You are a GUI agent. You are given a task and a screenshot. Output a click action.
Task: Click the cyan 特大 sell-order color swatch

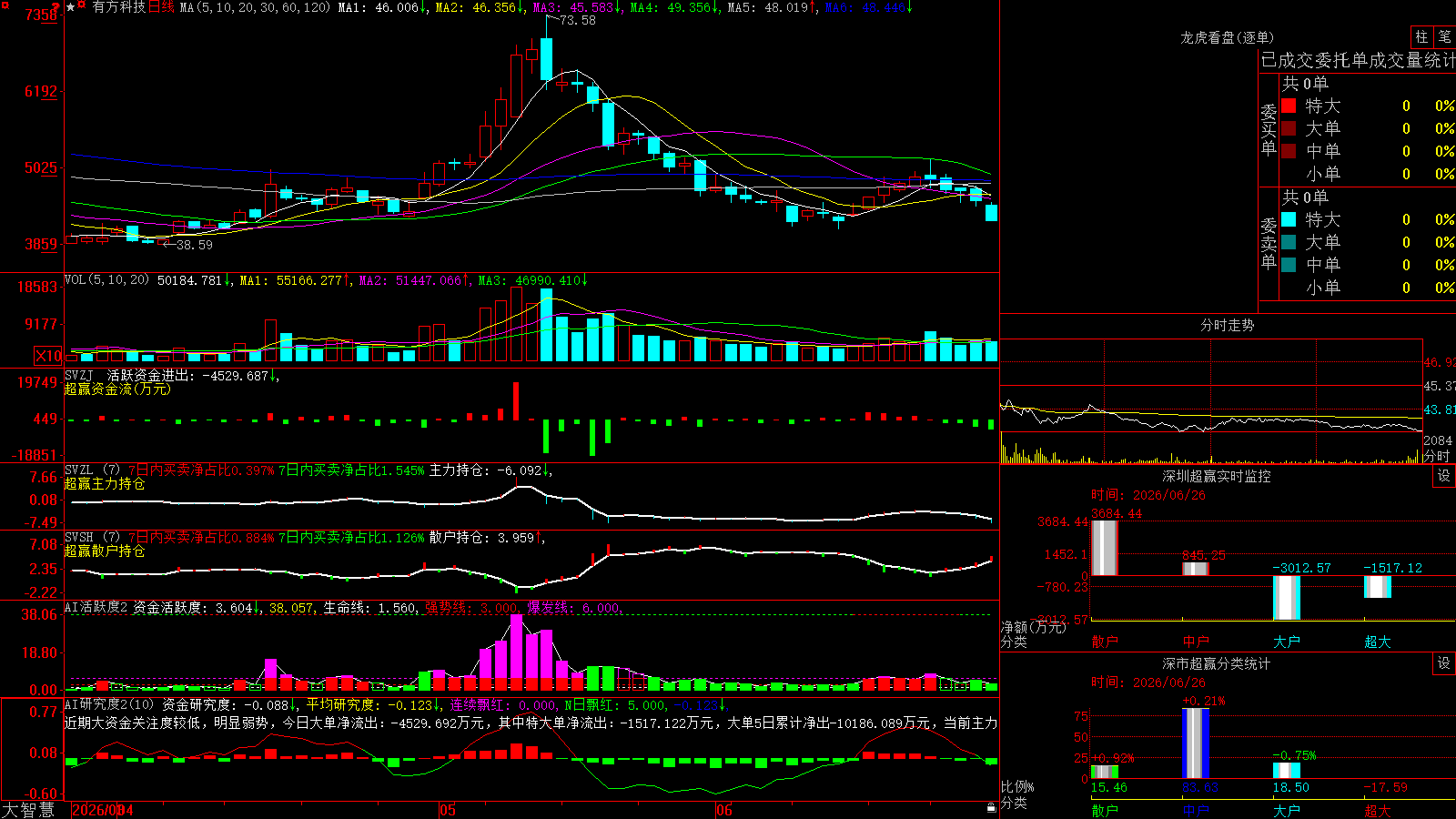[x=1289, y=219]
